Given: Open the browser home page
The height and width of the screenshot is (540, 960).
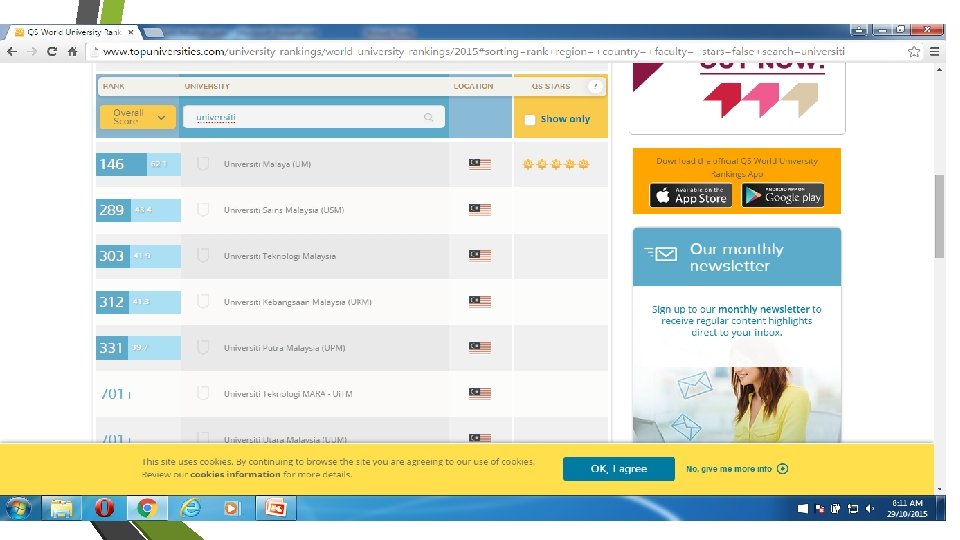Looking at the screenshot, I should click(72, 51).
